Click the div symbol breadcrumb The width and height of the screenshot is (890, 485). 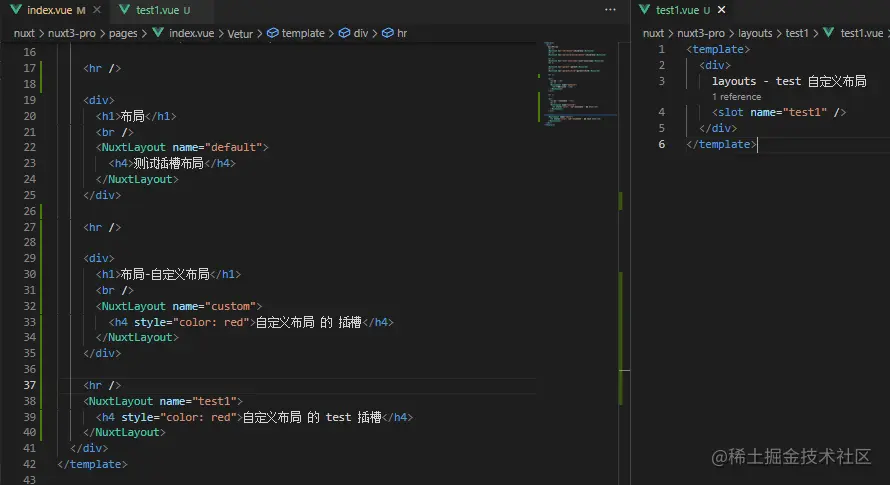[x=361, y=33]
